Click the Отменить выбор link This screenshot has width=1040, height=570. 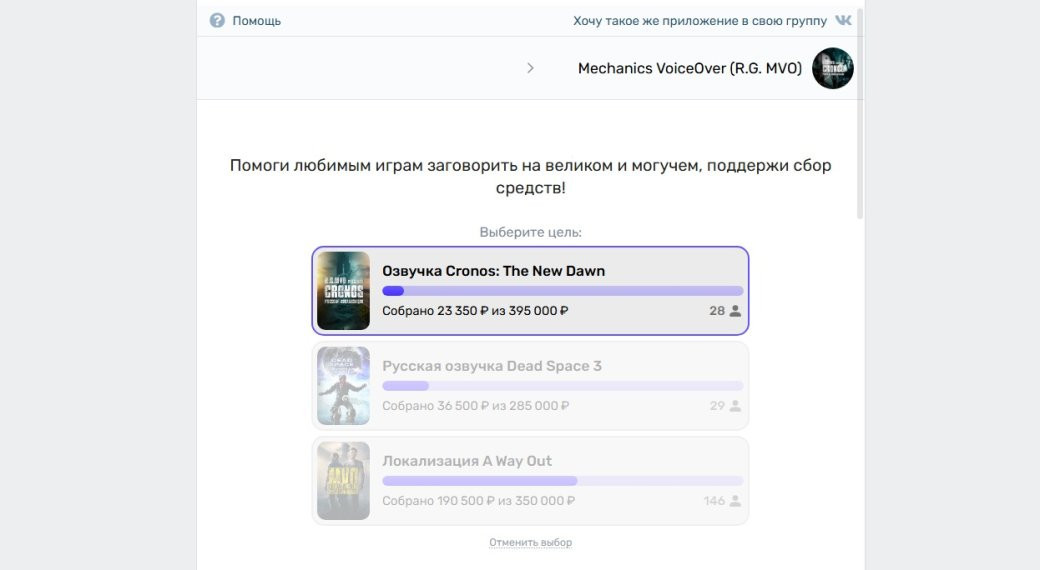[x=530, y=542]
